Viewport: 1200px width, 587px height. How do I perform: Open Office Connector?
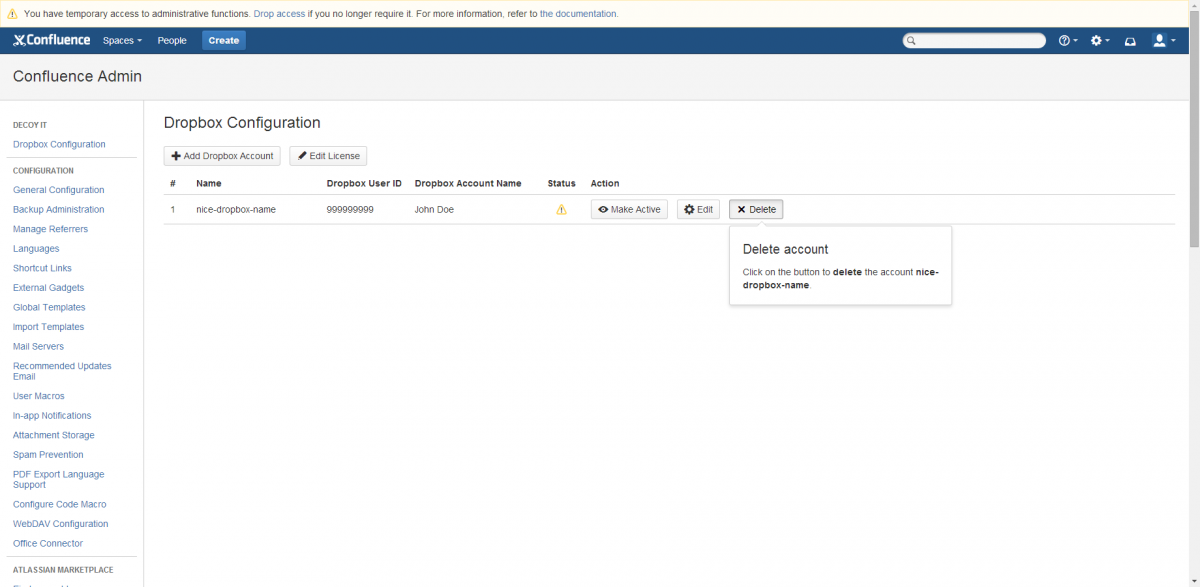pyautogui.click(x=48, y=544)
